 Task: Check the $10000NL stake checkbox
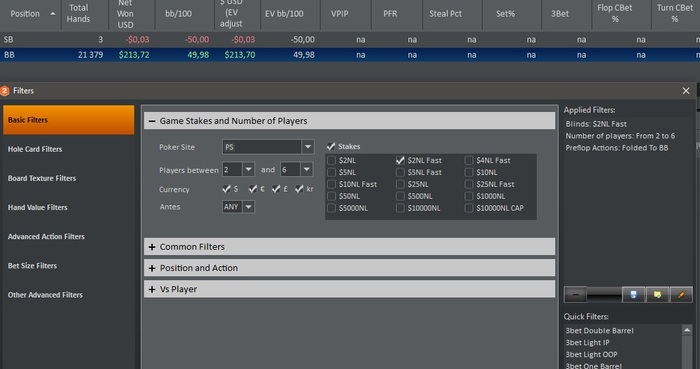(x=400, y=208)
